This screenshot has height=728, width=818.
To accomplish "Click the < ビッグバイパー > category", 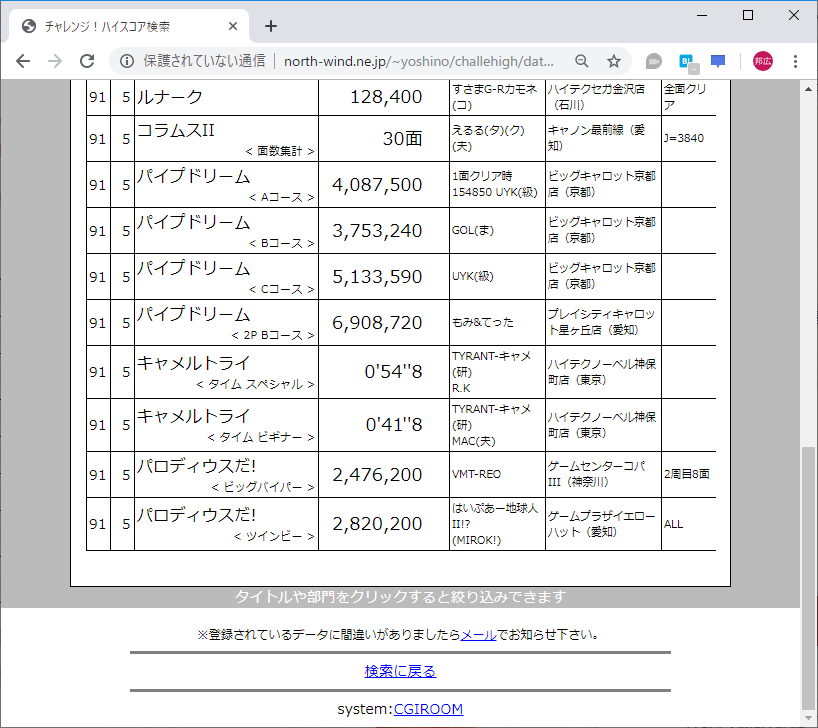I will point(262,487).
